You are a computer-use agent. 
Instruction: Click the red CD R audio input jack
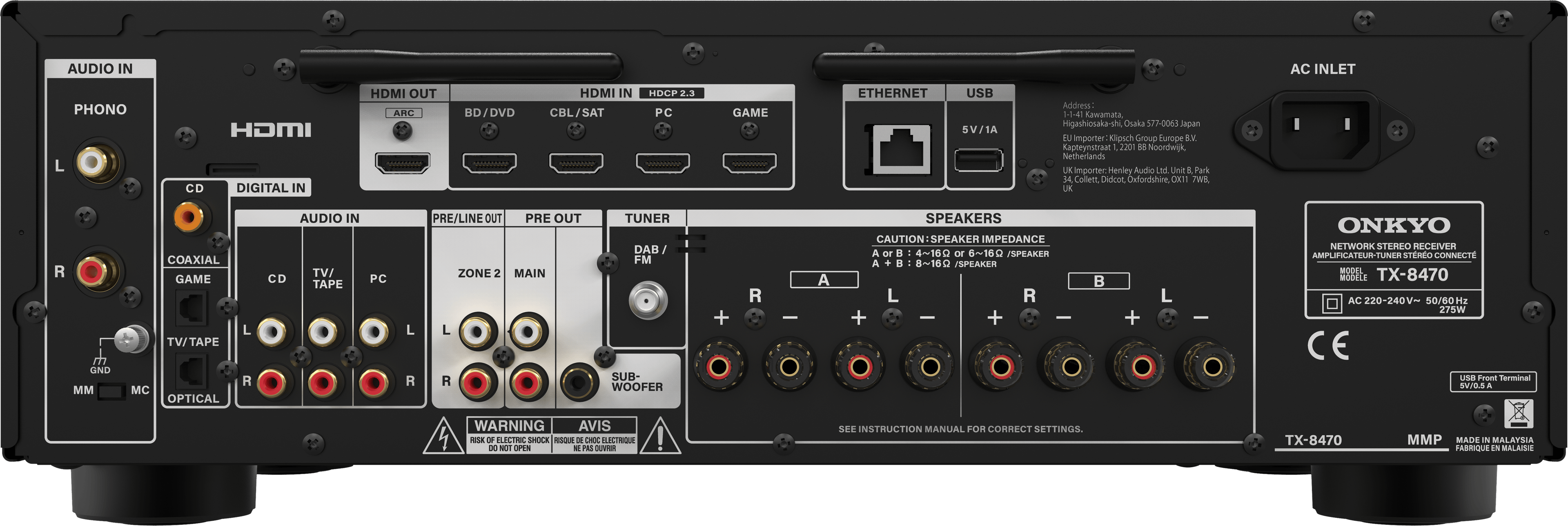click(271, 383)
